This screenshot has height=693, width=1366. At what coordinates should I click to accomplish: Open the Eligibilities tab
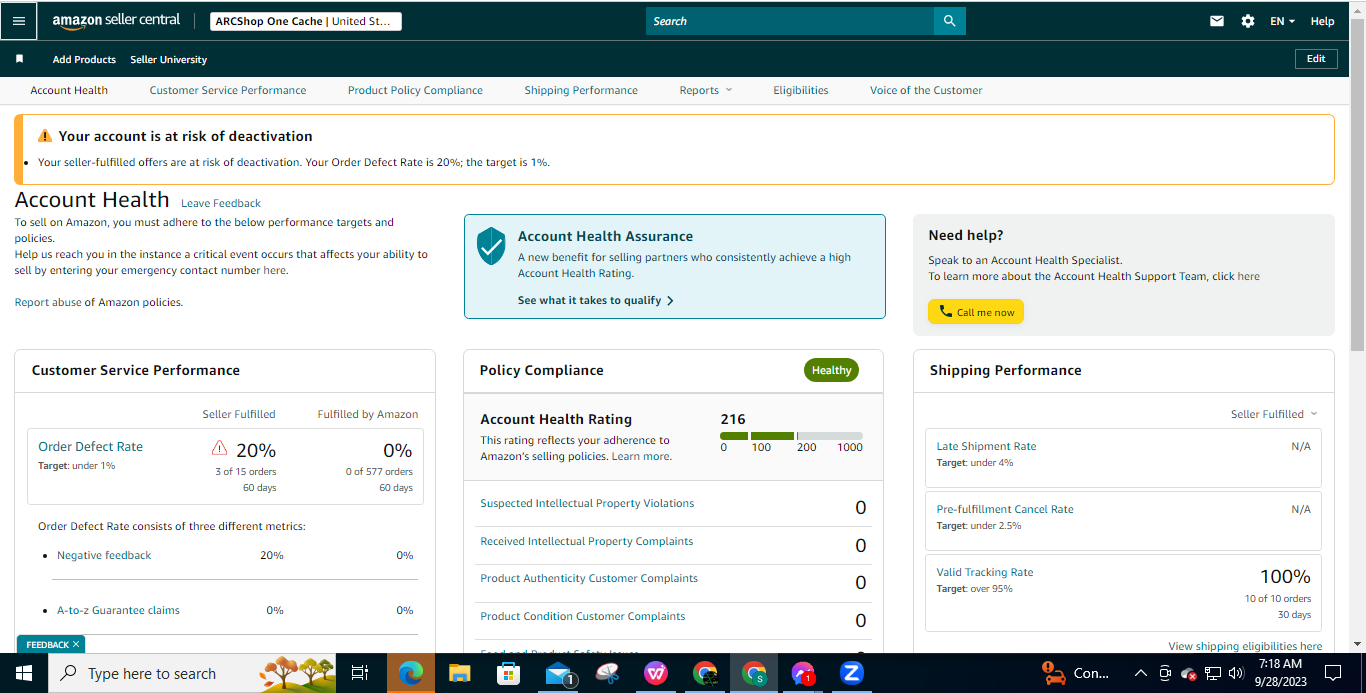[x=801, y=90]
